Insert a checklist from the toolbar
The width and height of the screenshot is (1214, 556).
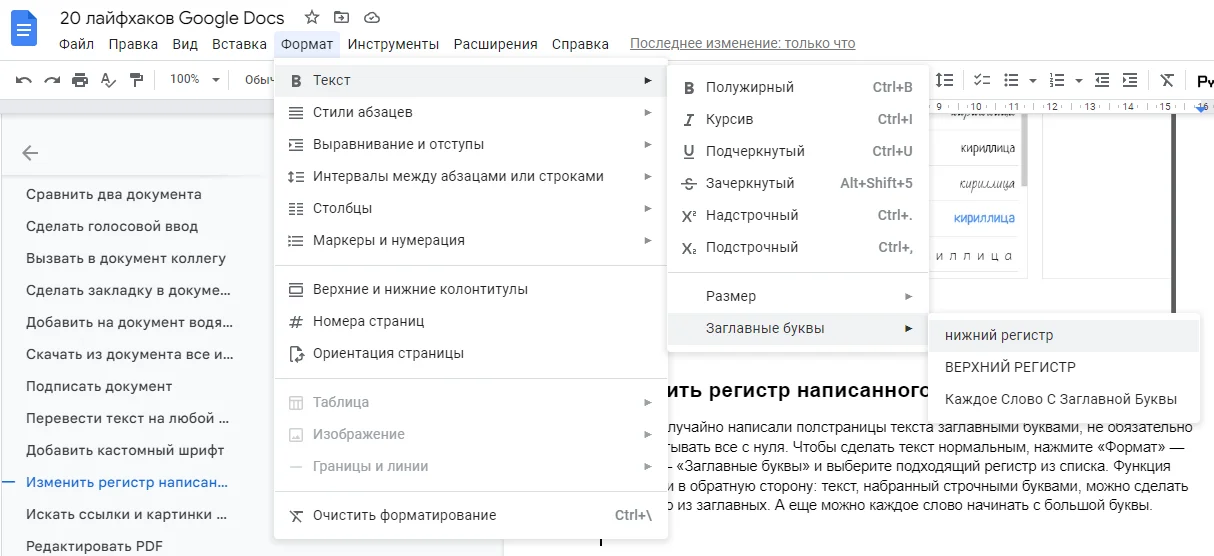(981, 80)
